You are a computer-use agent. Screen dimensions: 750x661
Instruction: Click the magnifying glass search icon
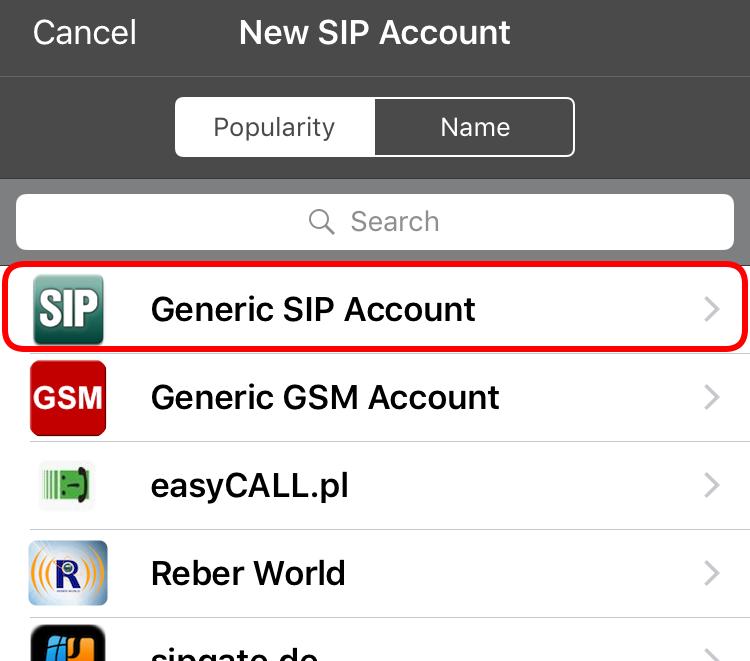point(321,222)
